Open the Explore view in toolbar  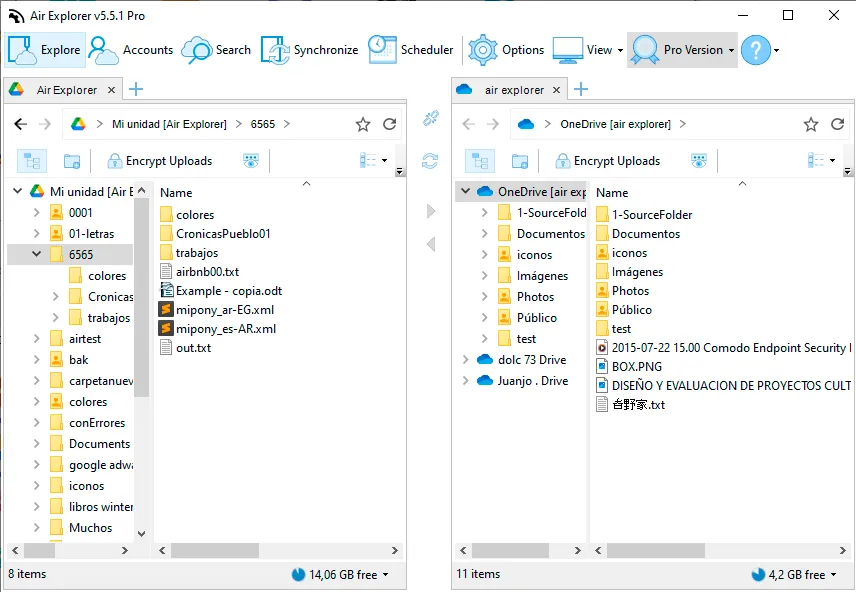click(x=45, y=50)
